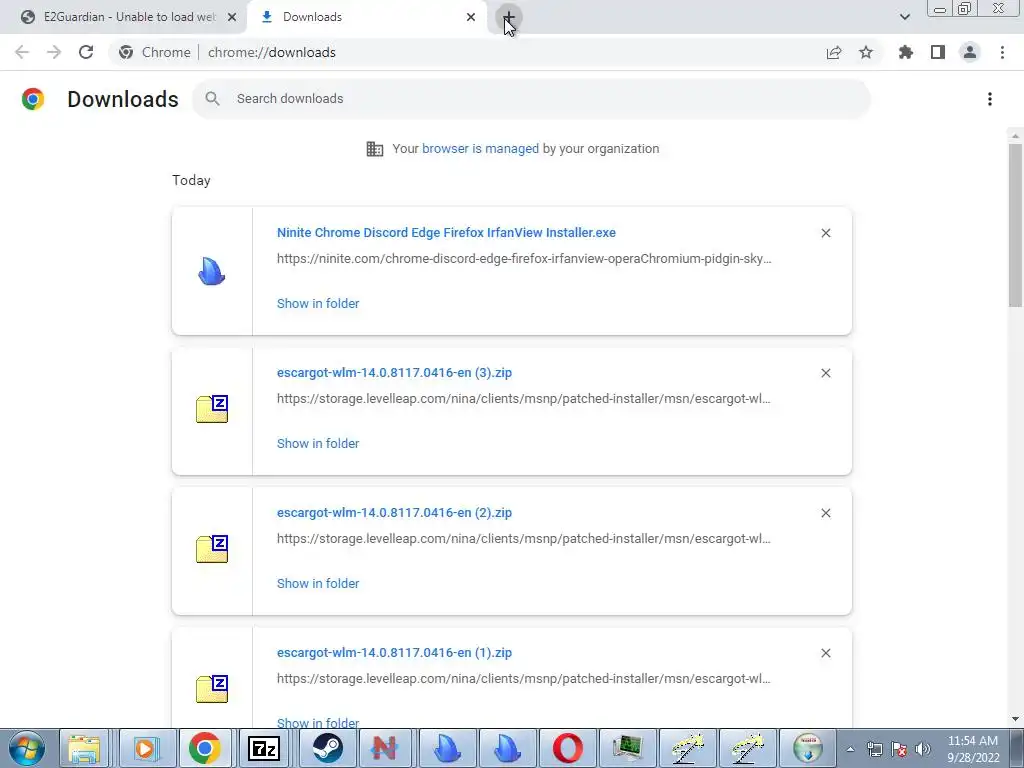This screenshot has height=768, width=1024.
Task: Close the E2Guardian tab
Action: click(232, 17)
